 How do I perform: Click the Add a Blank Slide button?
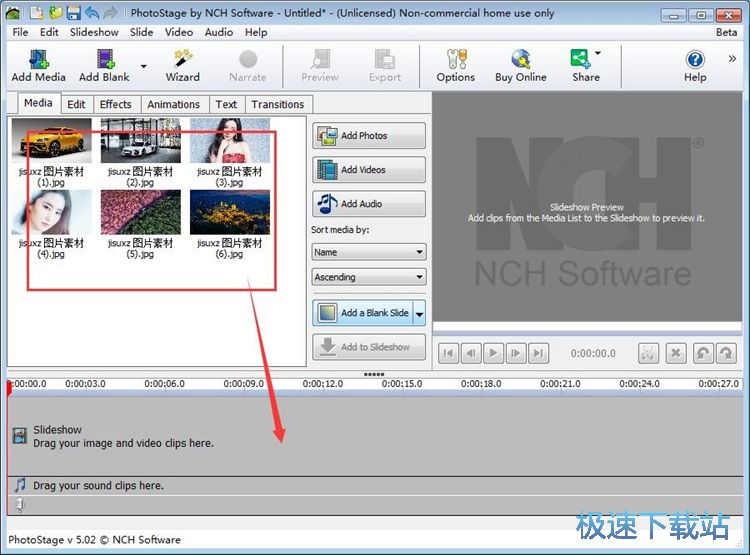[x=363, y=313]
